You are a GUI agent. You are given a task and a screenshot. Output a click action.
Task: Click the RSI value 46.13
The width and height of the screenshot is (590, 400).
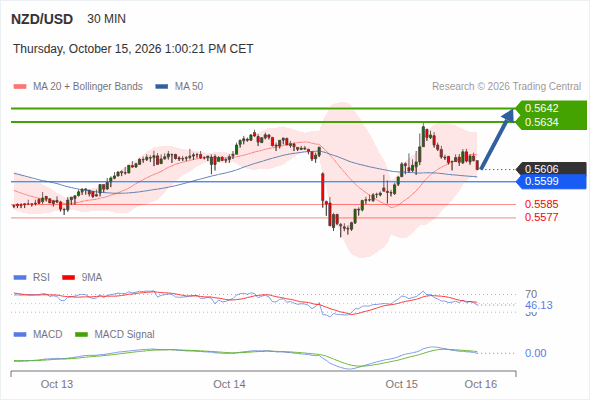[539, 305]
